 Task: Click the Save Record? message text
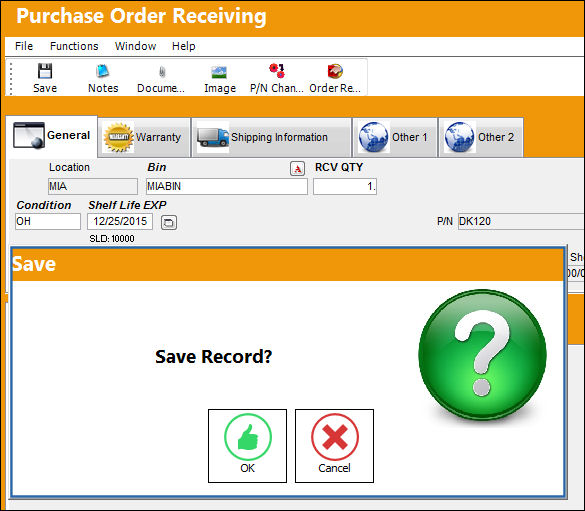(x=213, y=357)
